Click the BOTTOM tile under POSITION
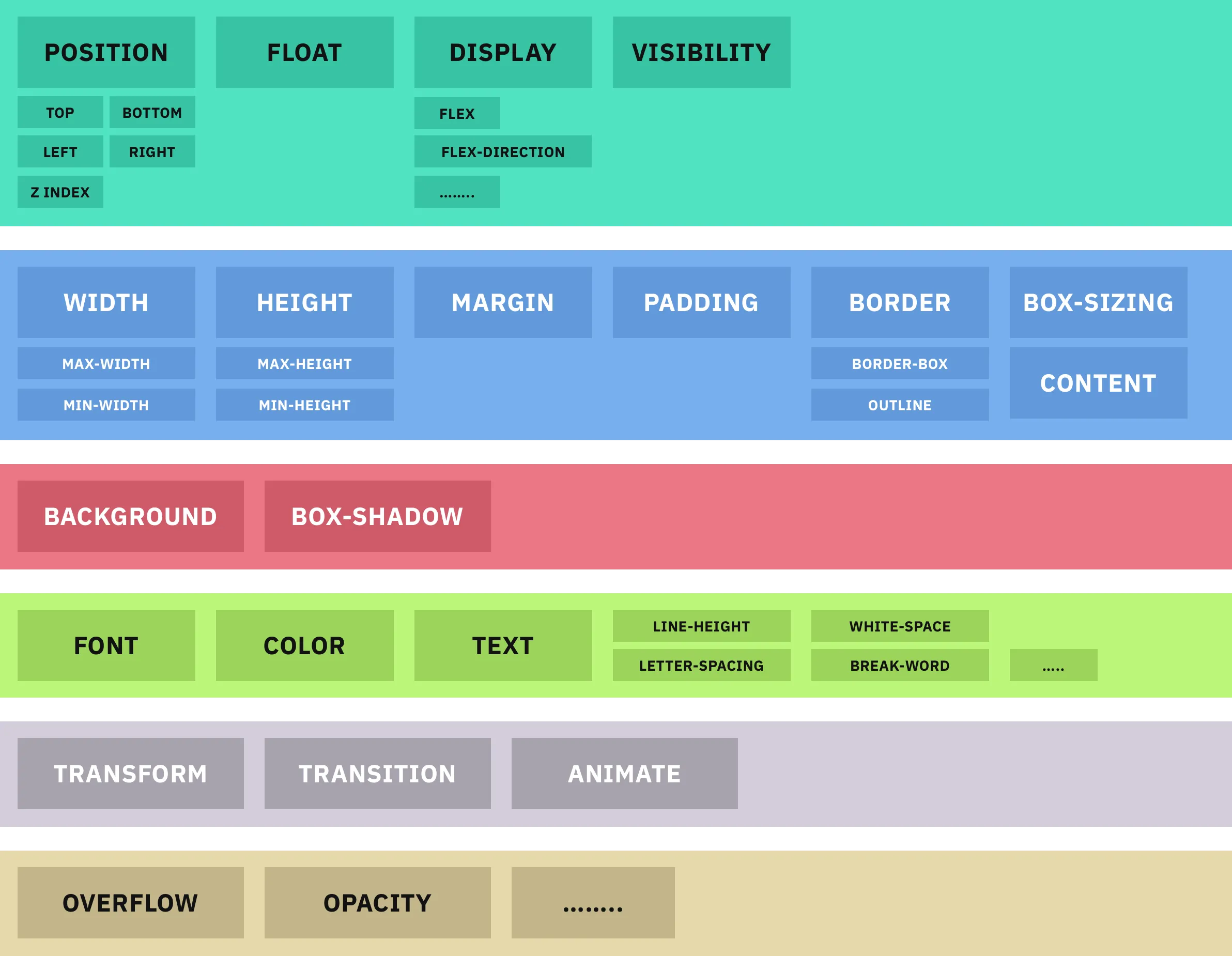Screen dimensions: 1232x956 pos(152,112)
